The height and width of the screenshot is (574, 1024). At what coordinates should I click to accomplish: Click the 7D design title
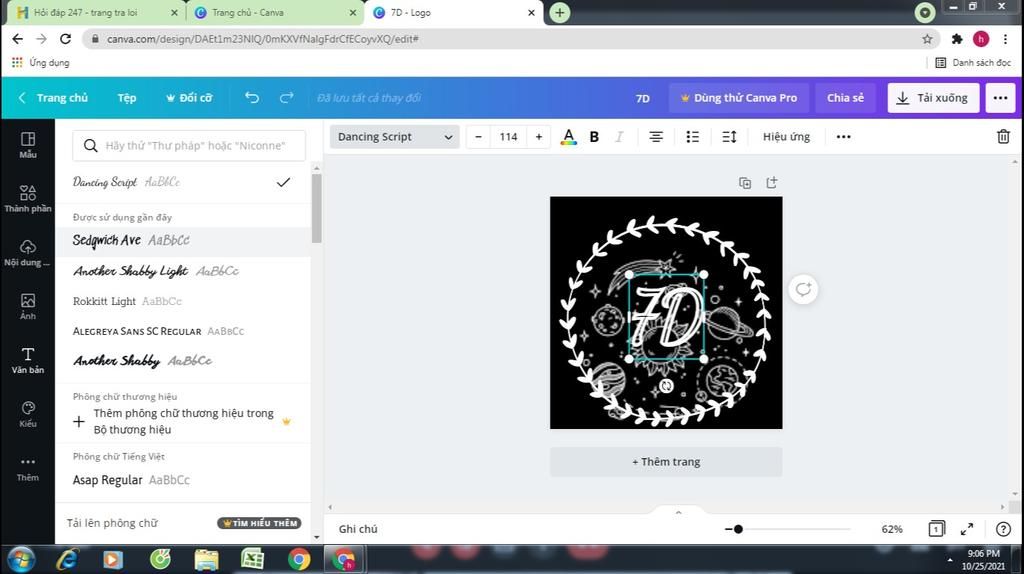point(643,98)
